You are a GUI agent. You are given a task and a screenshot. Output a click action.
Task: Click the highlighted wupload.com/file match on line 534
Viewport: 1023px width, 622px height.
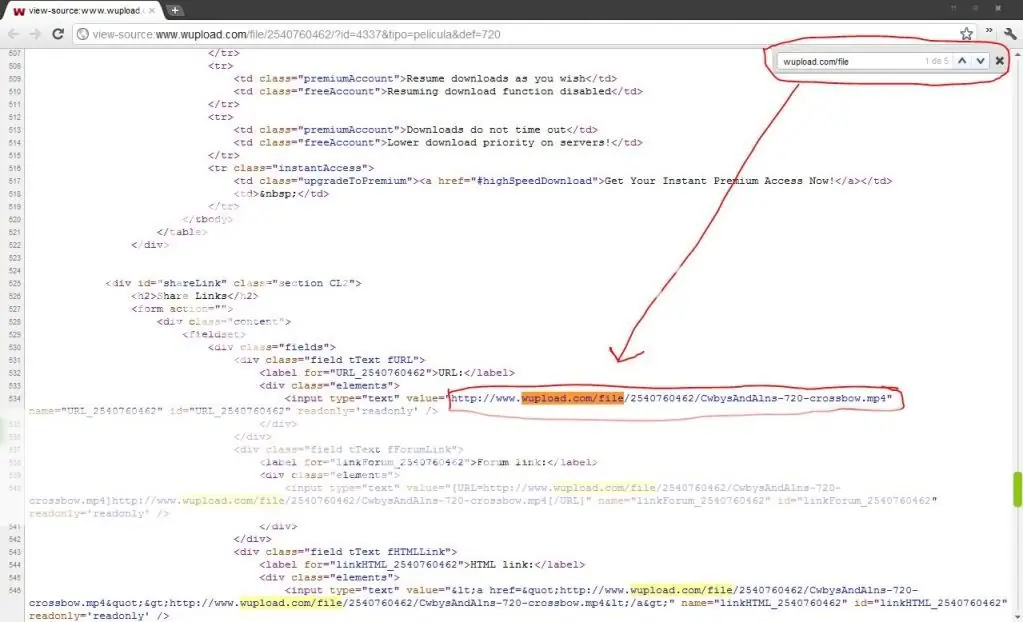(572, 398)
